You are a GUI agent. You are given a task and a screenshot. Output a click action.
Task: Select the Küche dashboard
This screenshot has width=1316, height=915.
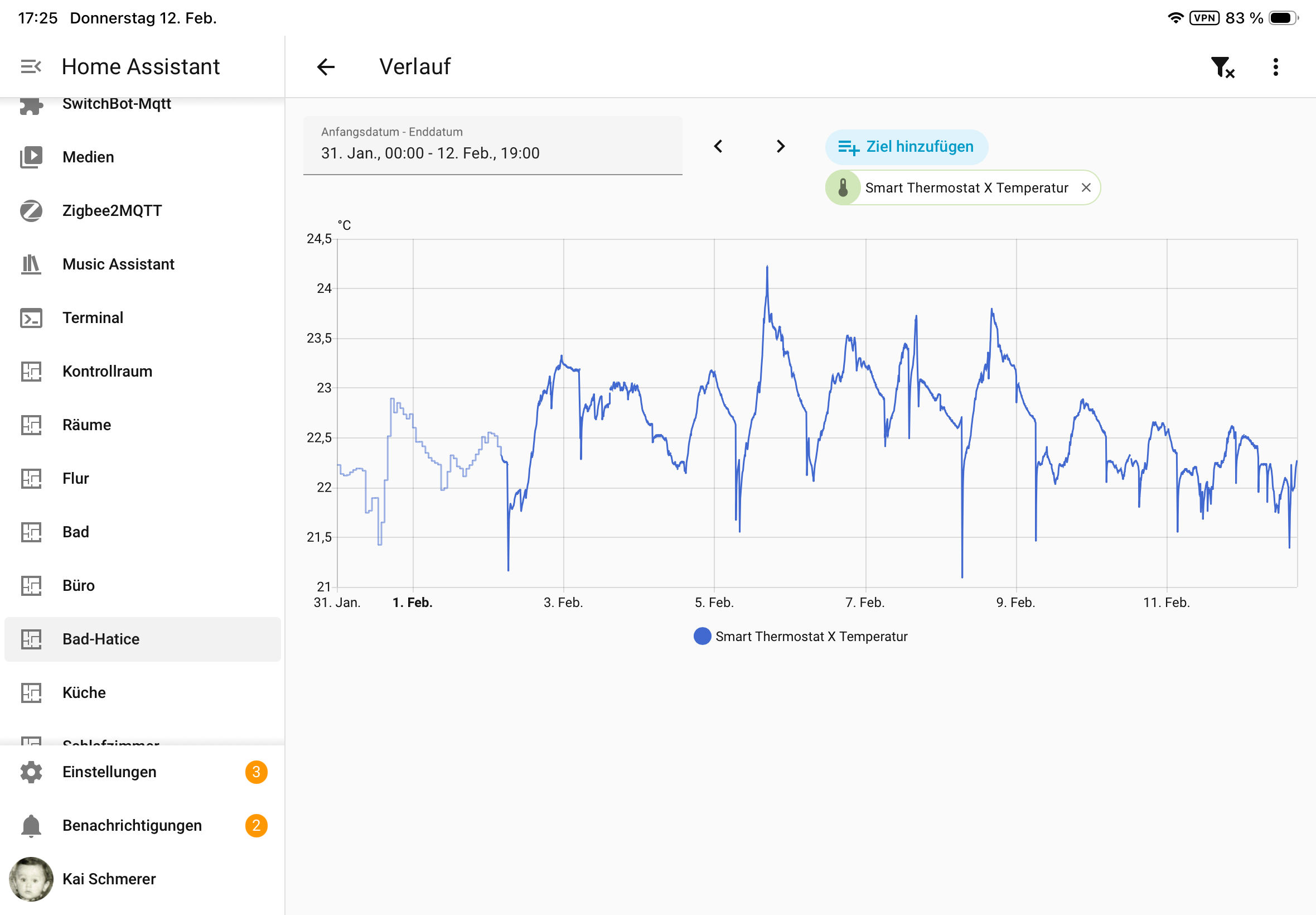click(84, 692)
